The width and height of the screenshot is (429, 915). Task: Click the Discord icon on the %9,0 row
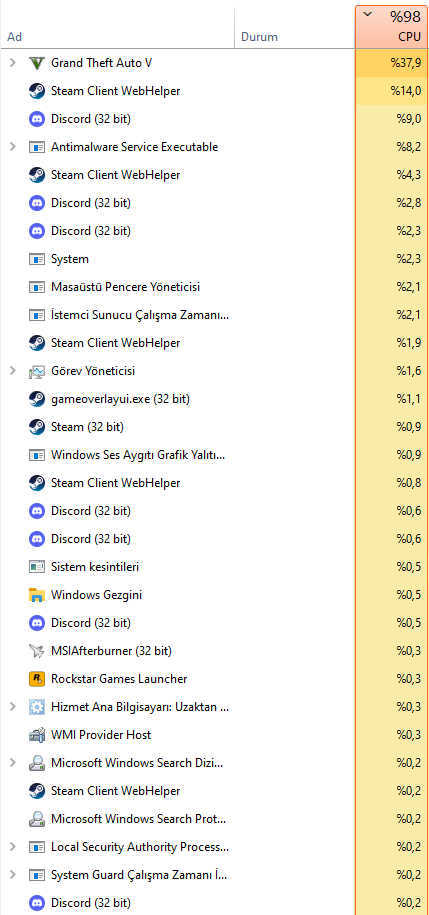(x=37, y=119)
